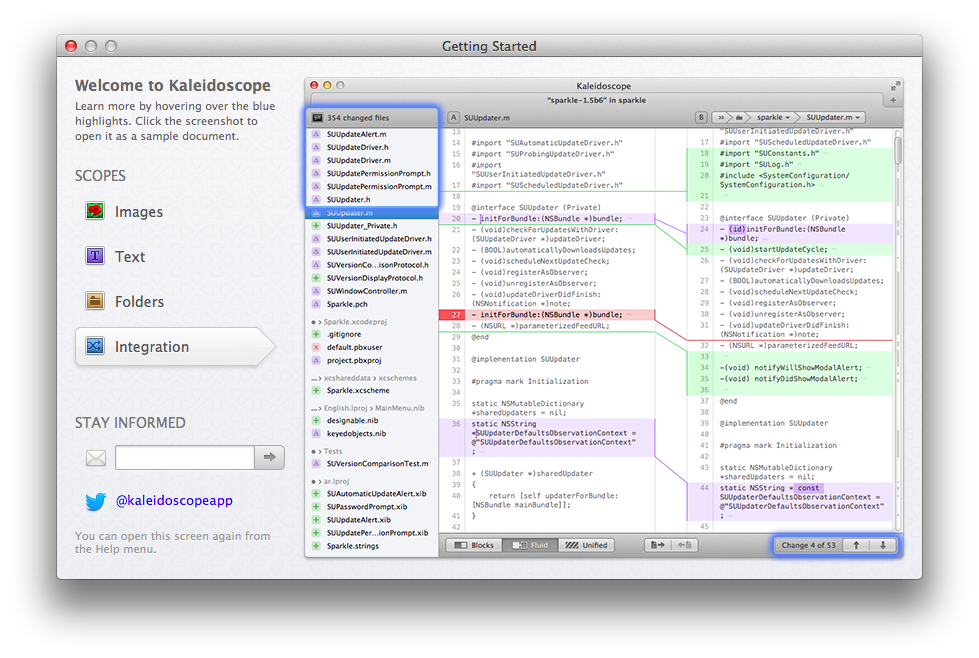Select the Text scope icon
Image resolution: width=979 pixels, height=658 pixels.
[x=96, y=257]
